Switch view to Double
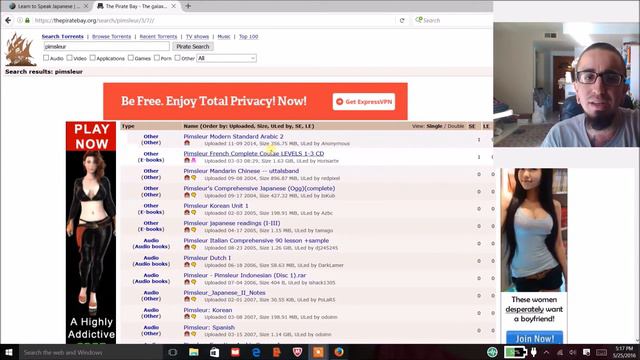640x360 pixels. click(456, 126)
